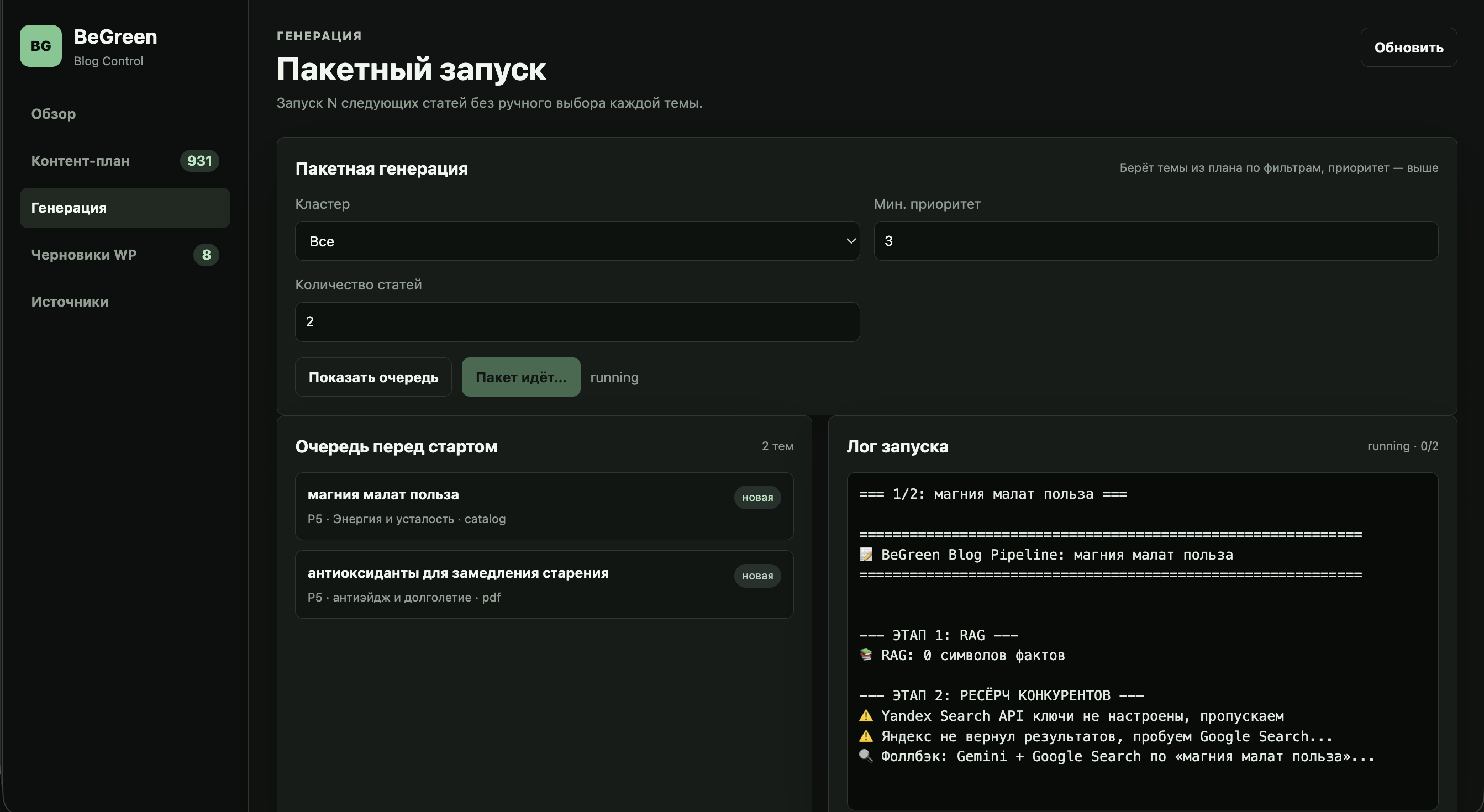The image size is (1484, 812).
Task: Click log line ЭТАП 2: РЕСЁРЧ КОНКУРЕНТОВ
Action: pyautogui.click(x=1001, y=695)
